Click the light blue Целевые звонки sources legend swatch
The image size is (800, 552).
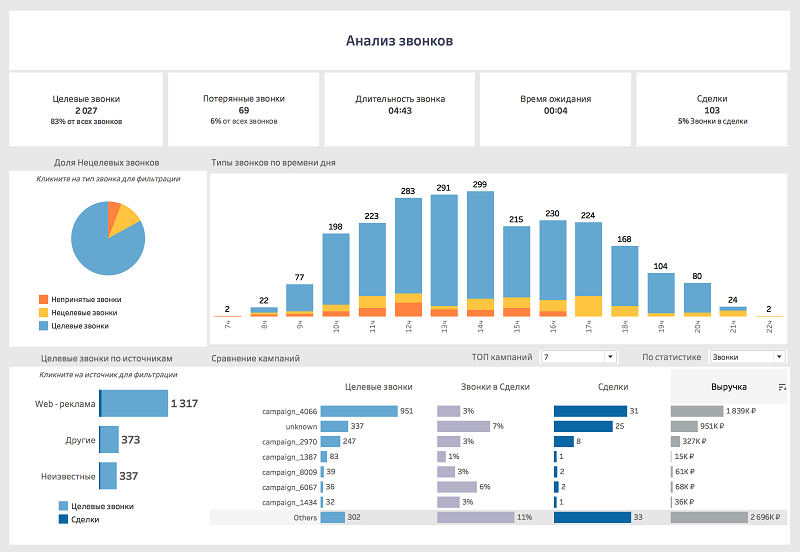click(x=63, y=506)
